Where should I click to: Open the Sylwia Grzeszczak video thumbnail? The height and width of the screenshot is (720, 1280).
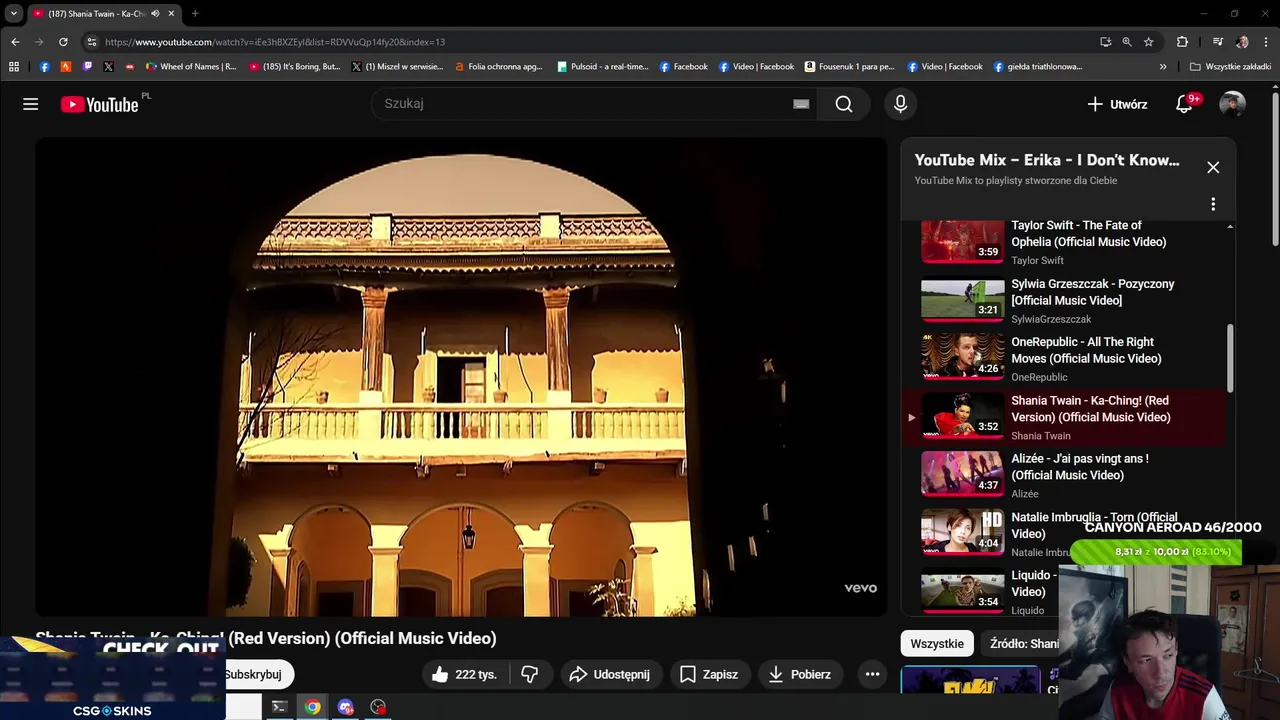coord(962,299)
